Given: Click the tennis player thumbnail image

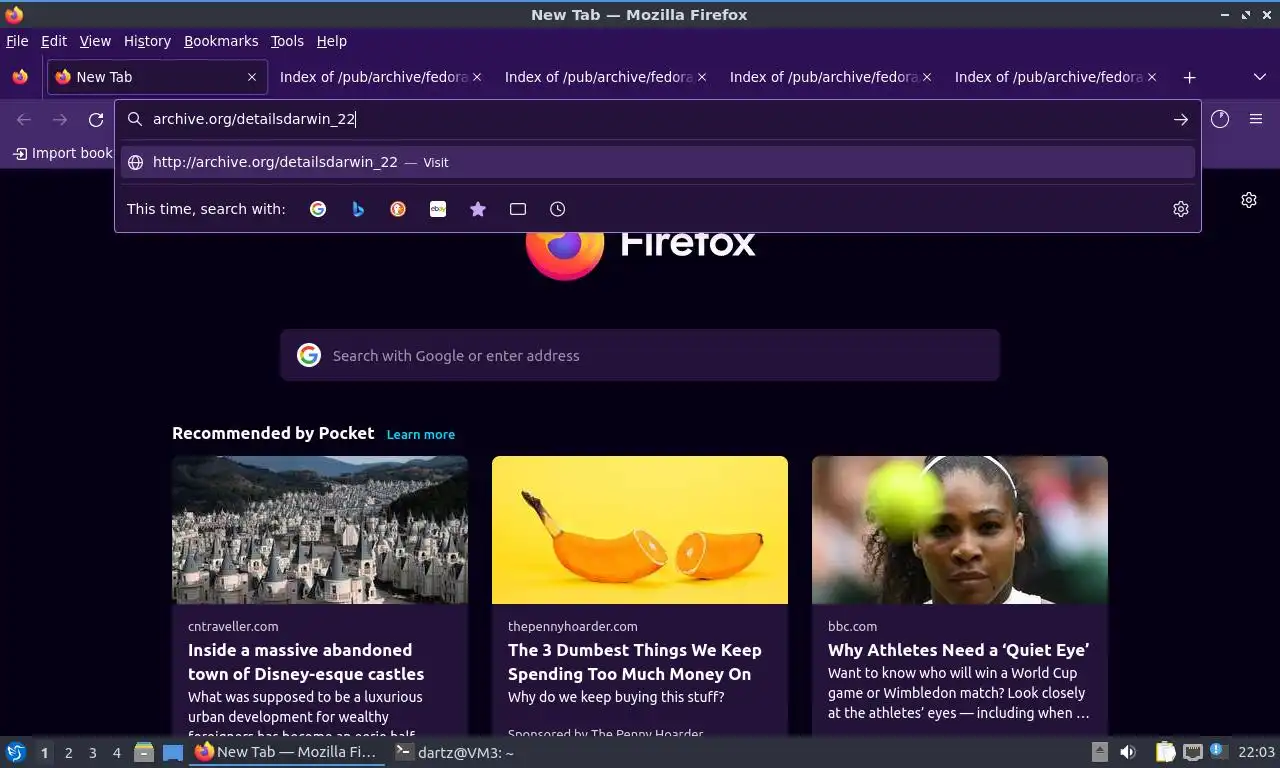Looking at the screenshot, I should point(960,530).
